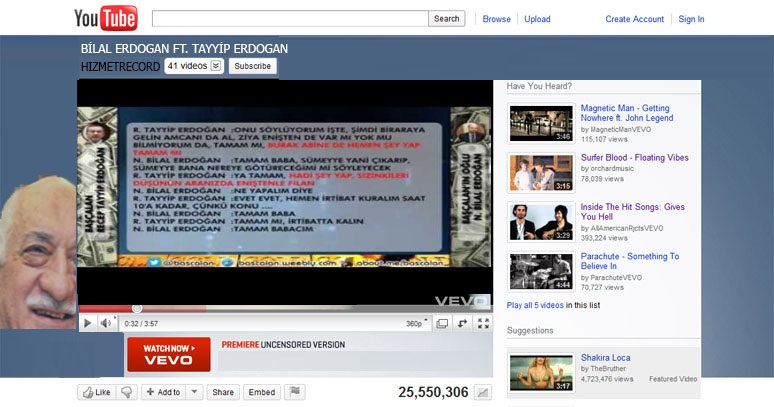Subscribe to HIZMETRECORD channel
The height and width of the screenshot is (407, 774).
252,66
